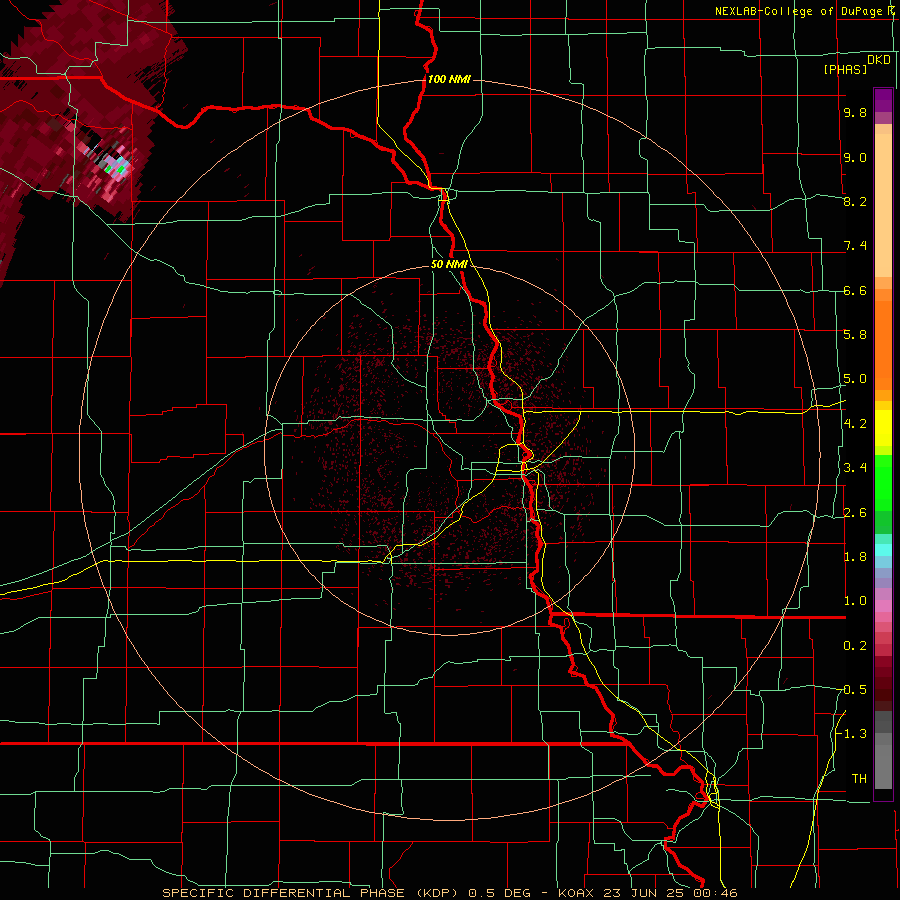Screen dimensions: 900x900
Task: Click the 4.2 legend value
Action: (855, 424)
